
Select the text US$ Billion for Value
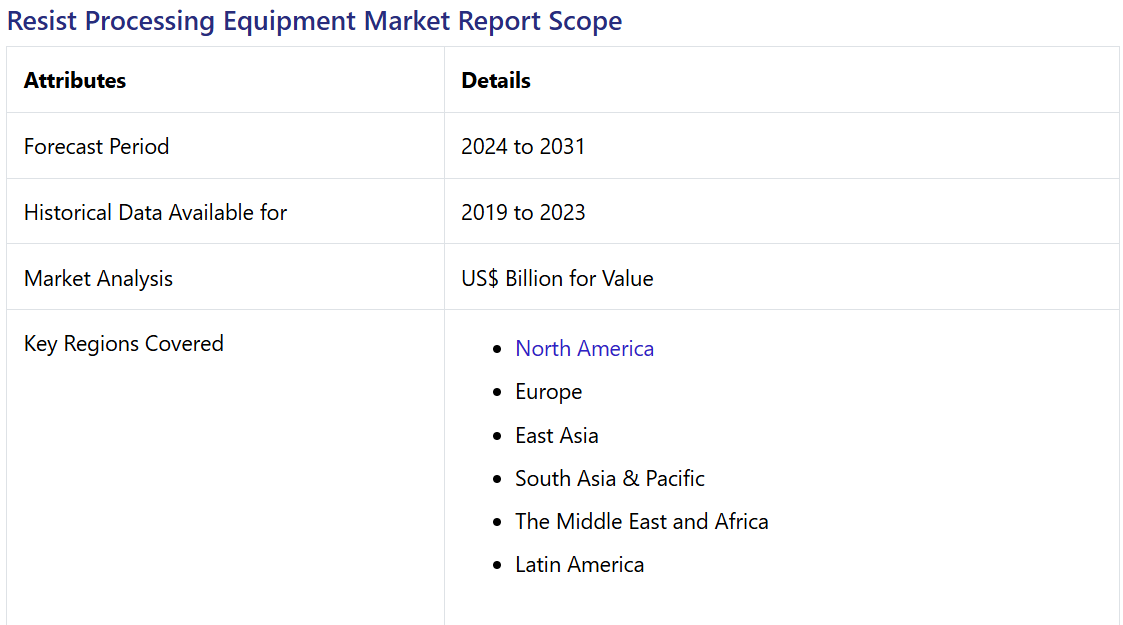[x=557, y=278]
